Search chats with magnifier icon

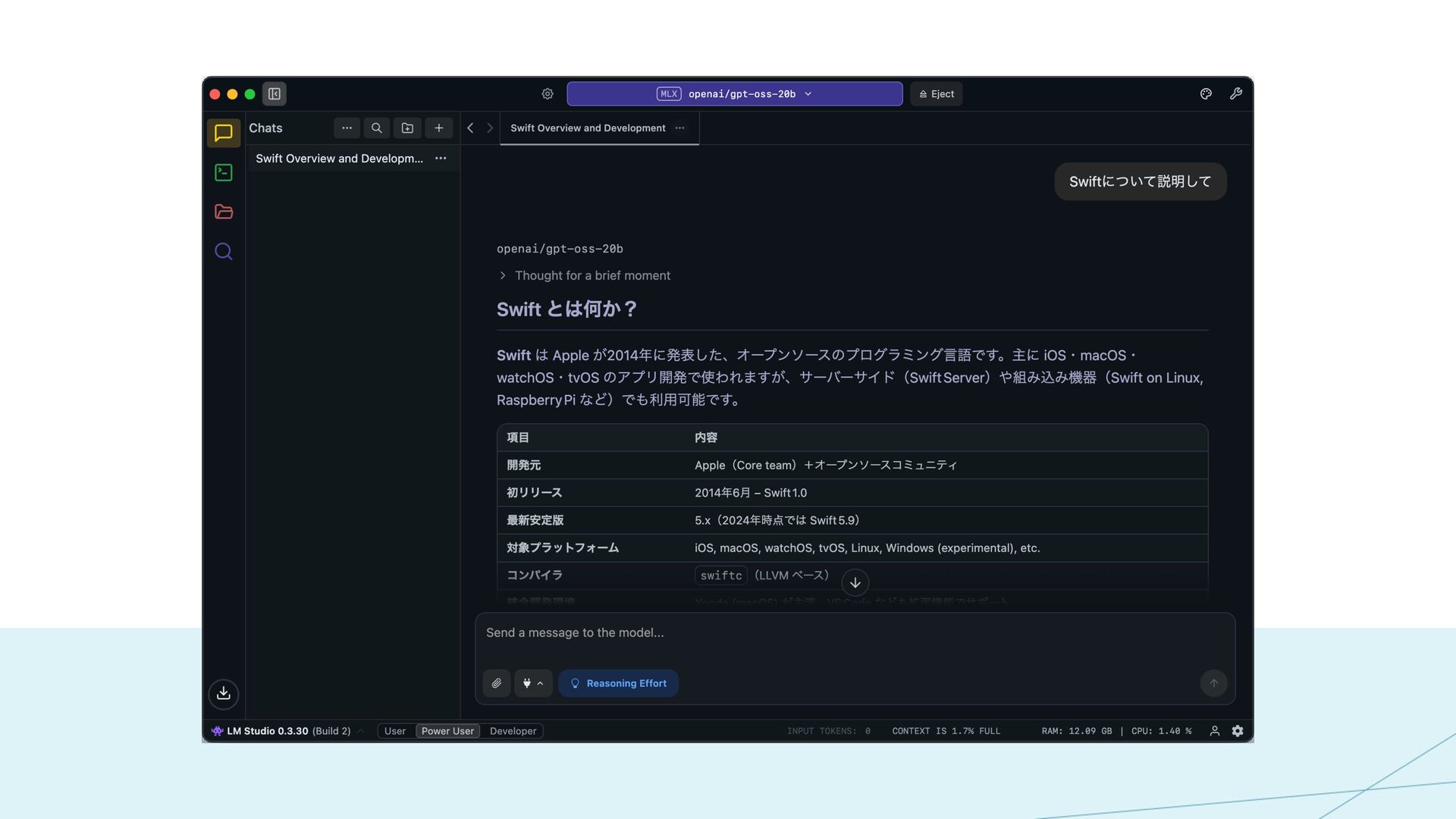[x=376, y=128]
